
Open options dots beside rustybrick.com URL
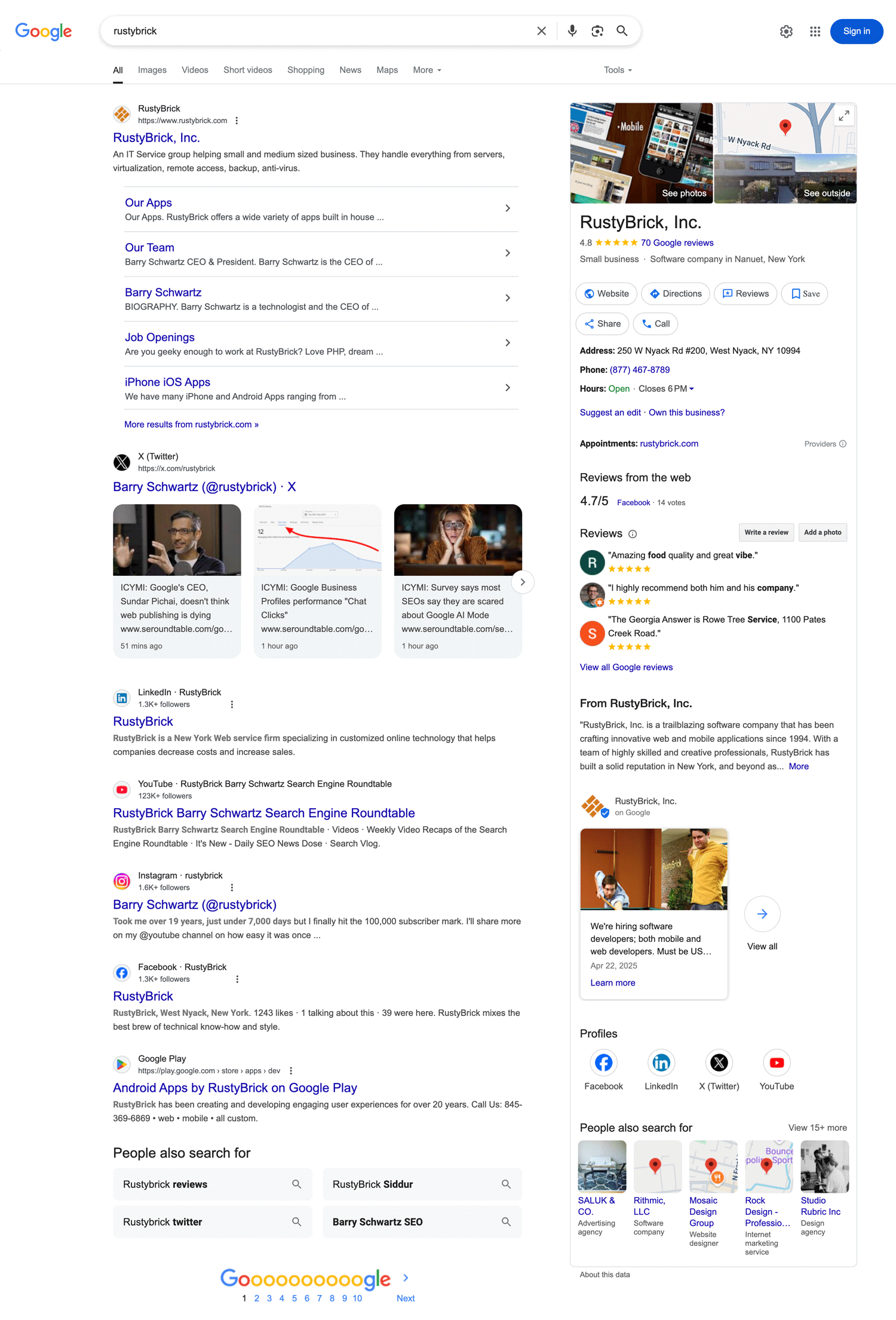[237, 121]
